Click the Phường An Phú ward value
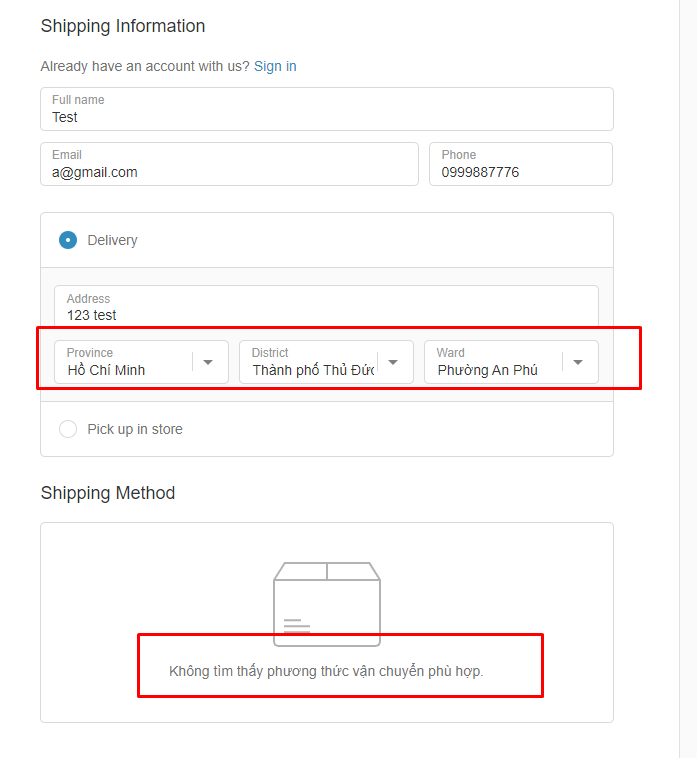The height and width of the screenshot is (758, 697). tap(487, 370)
